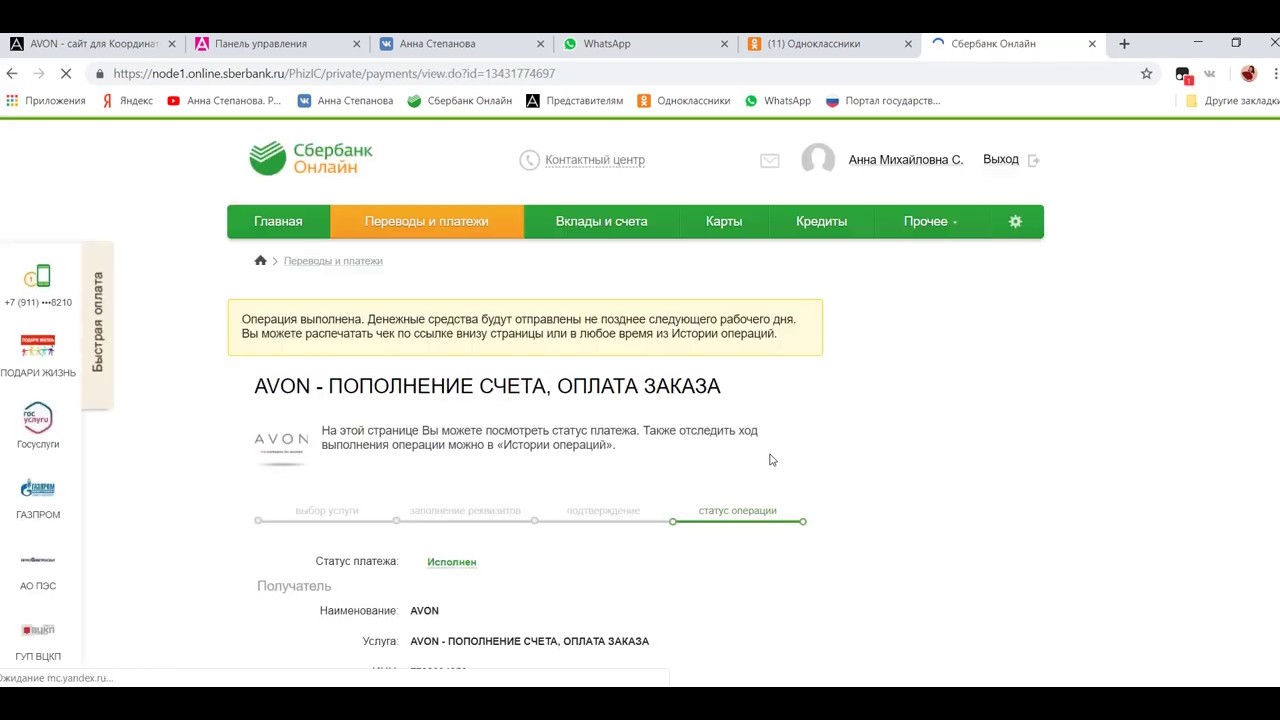Click статус операции progress step
This screenshot has height=720, width=1280.
coord(737,511)
